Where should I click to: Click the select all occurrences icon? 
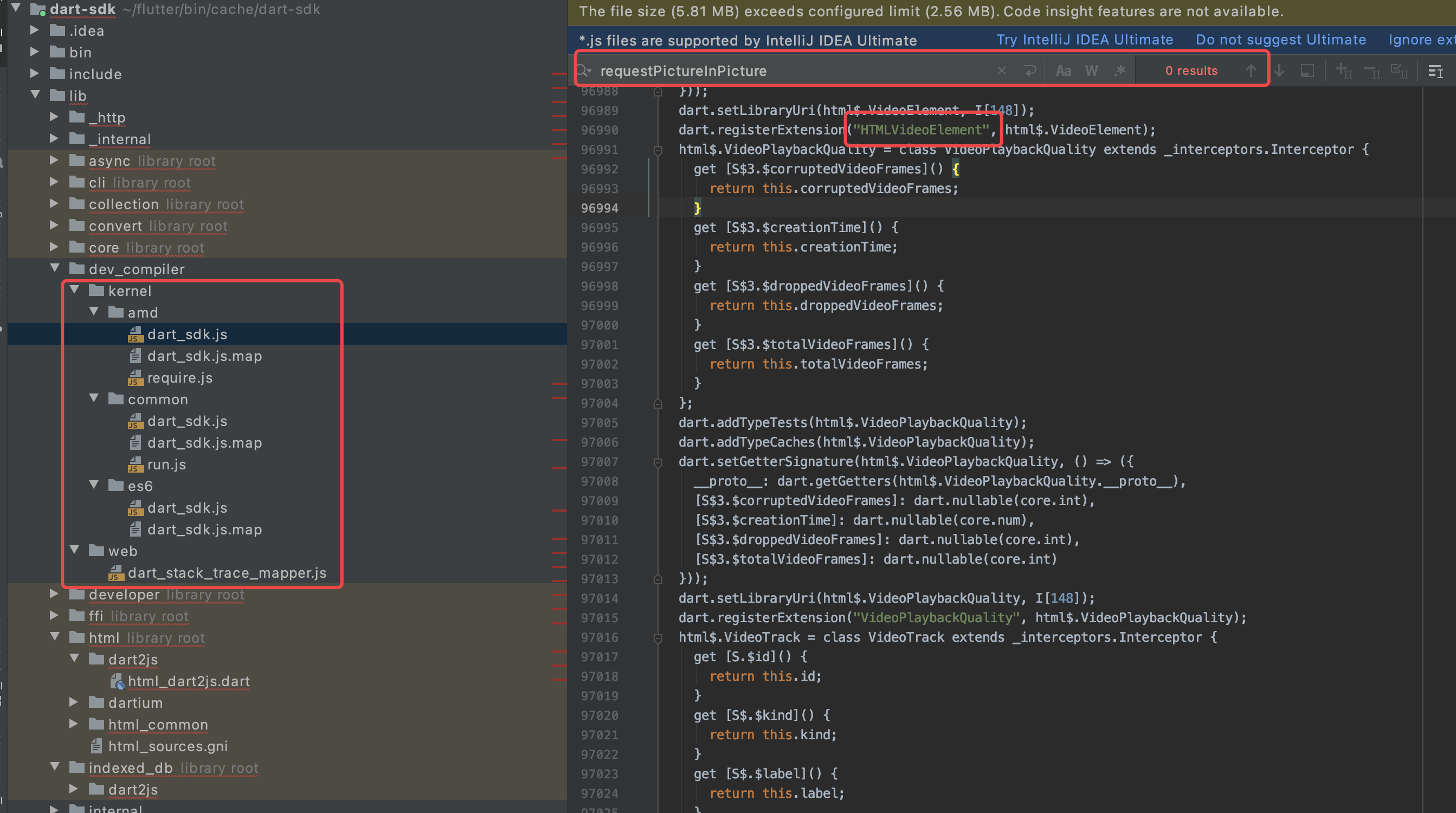(x=1400, y=70)
